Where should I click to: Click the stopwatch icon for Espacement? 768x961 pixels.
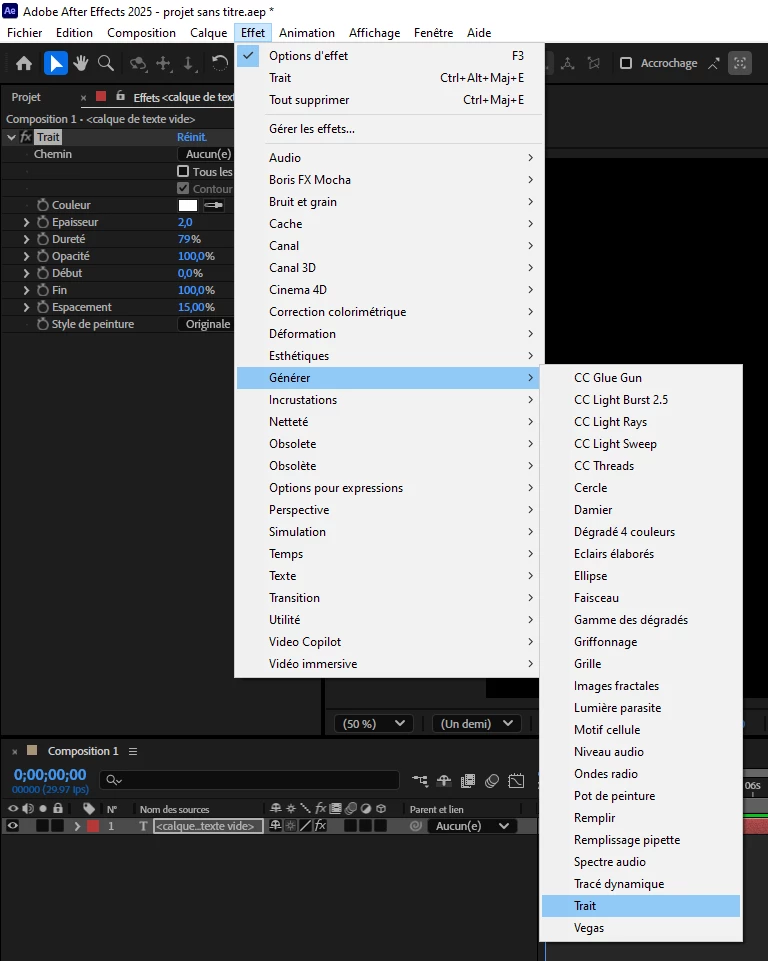coord(43,307)
